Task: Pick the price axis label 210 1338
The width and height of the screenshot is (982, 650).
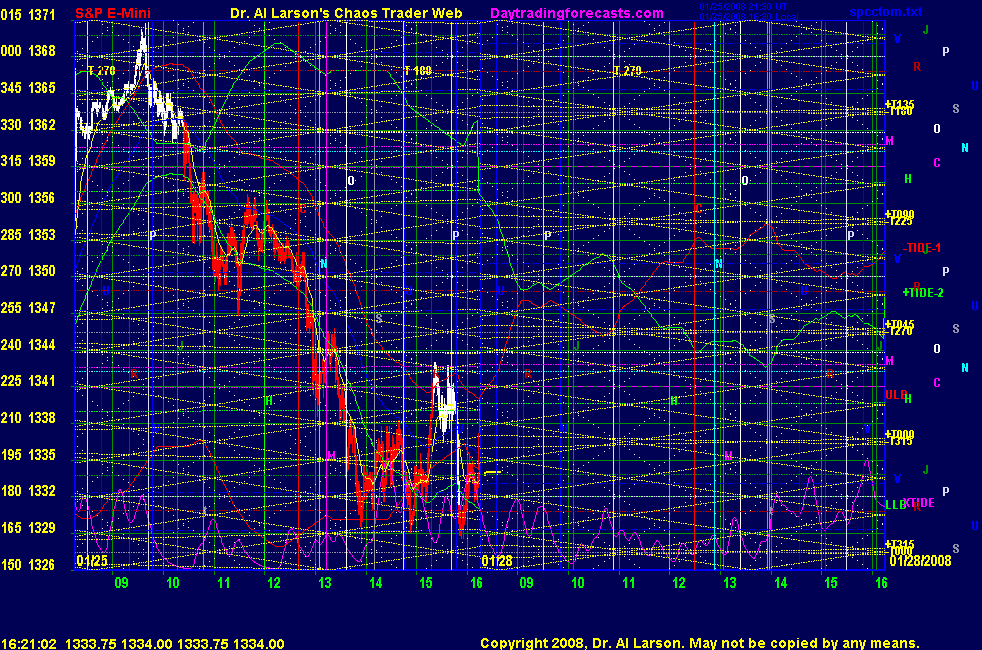Action: pos(28,418)
